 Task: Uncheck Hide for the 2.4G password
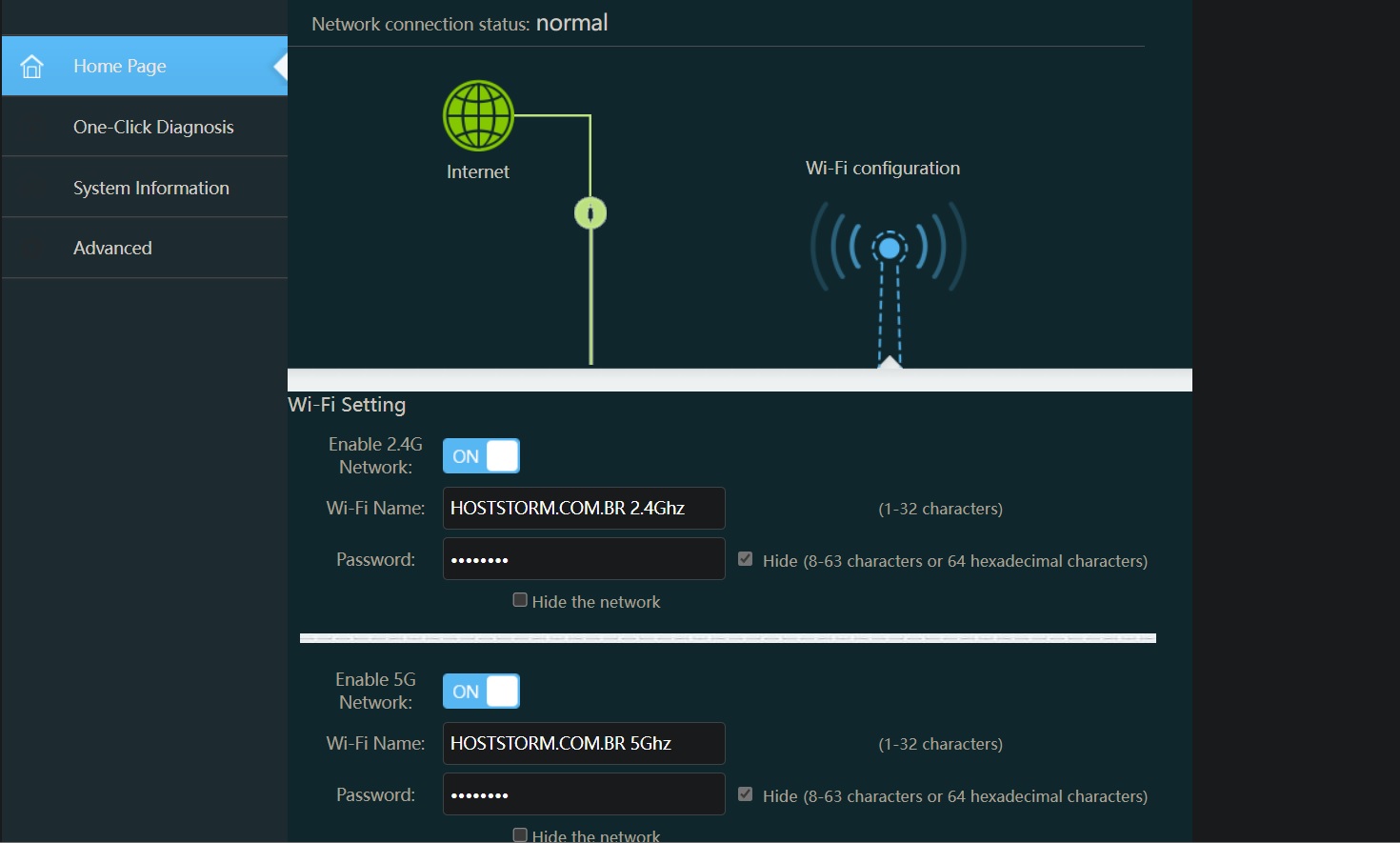(746, 559)
